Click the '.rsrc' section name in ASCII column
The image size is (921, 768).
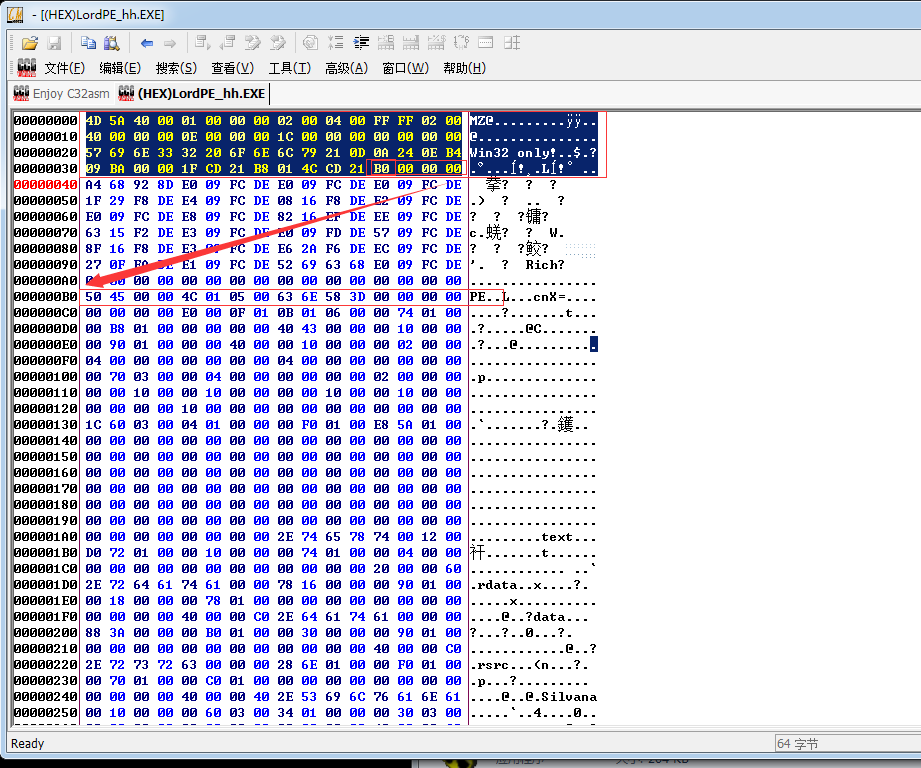(x=490, y=665)
